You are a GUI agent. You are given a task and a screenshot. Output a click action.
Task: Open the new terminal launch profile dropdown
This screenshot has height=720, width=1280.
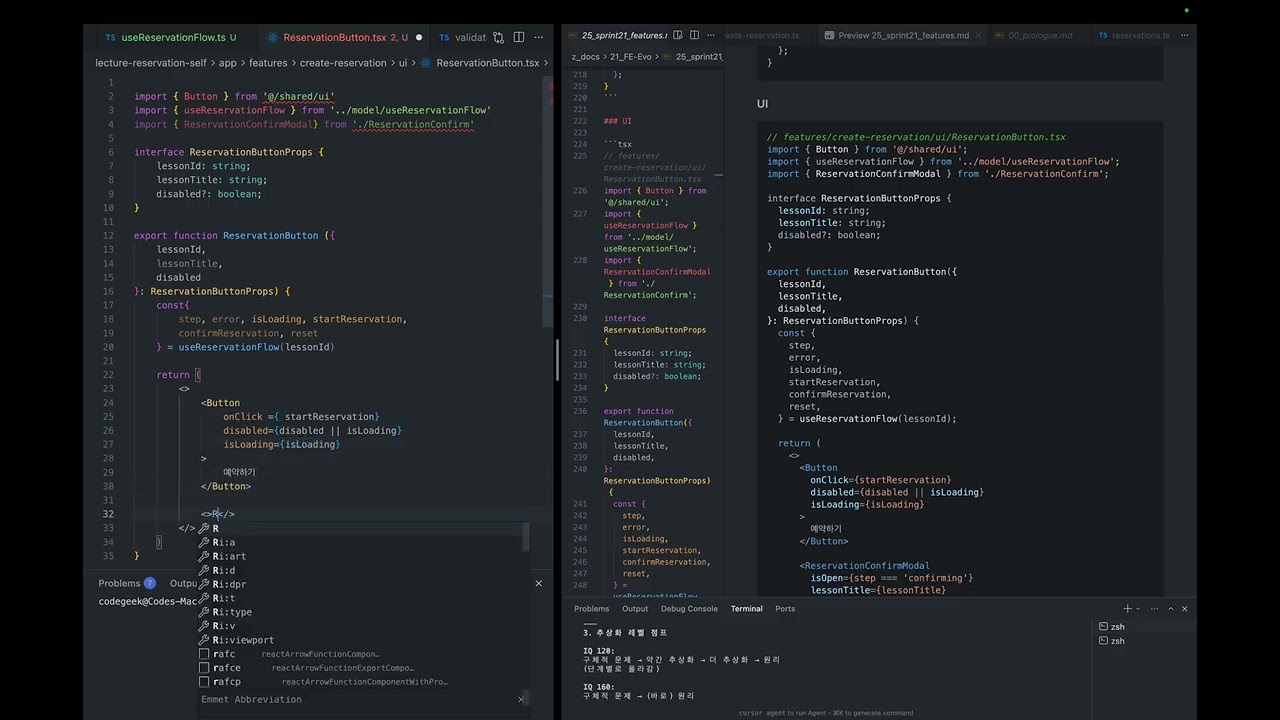(x=1137, y=608)
